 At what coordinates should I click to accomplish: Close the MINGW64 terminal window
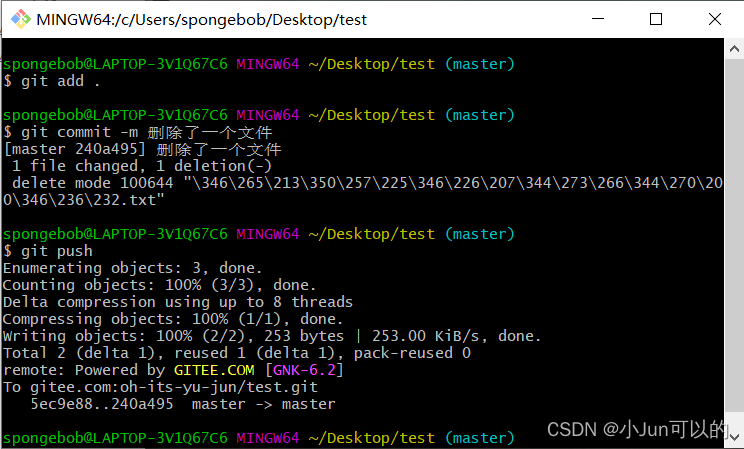point(715,19)
